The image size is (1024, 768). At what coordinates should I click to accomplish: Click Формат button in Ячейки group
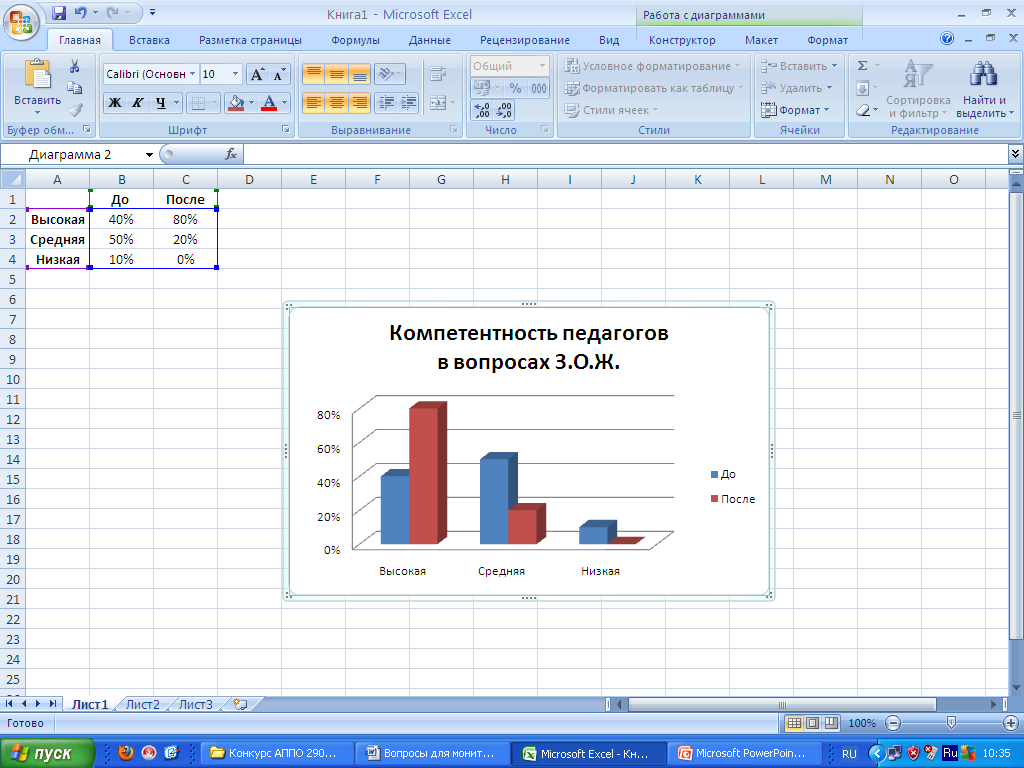[795, 110]
